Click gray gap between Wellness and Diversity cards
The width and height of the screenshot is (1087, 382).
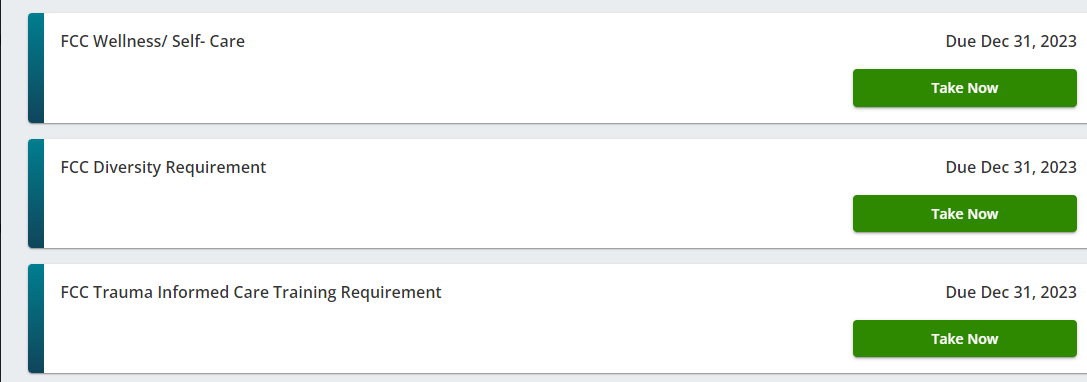click(555, 131)
